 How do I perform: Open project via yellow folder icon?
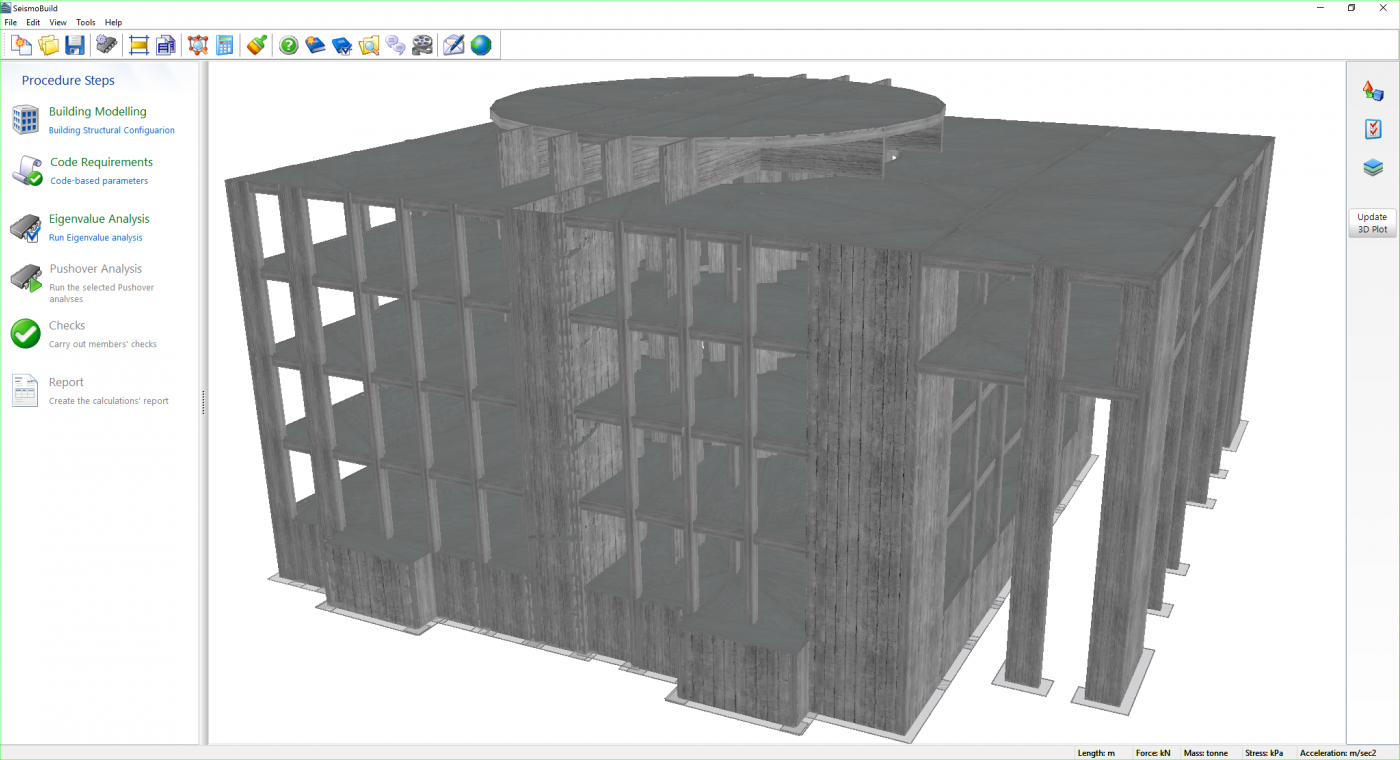[48, 45]
